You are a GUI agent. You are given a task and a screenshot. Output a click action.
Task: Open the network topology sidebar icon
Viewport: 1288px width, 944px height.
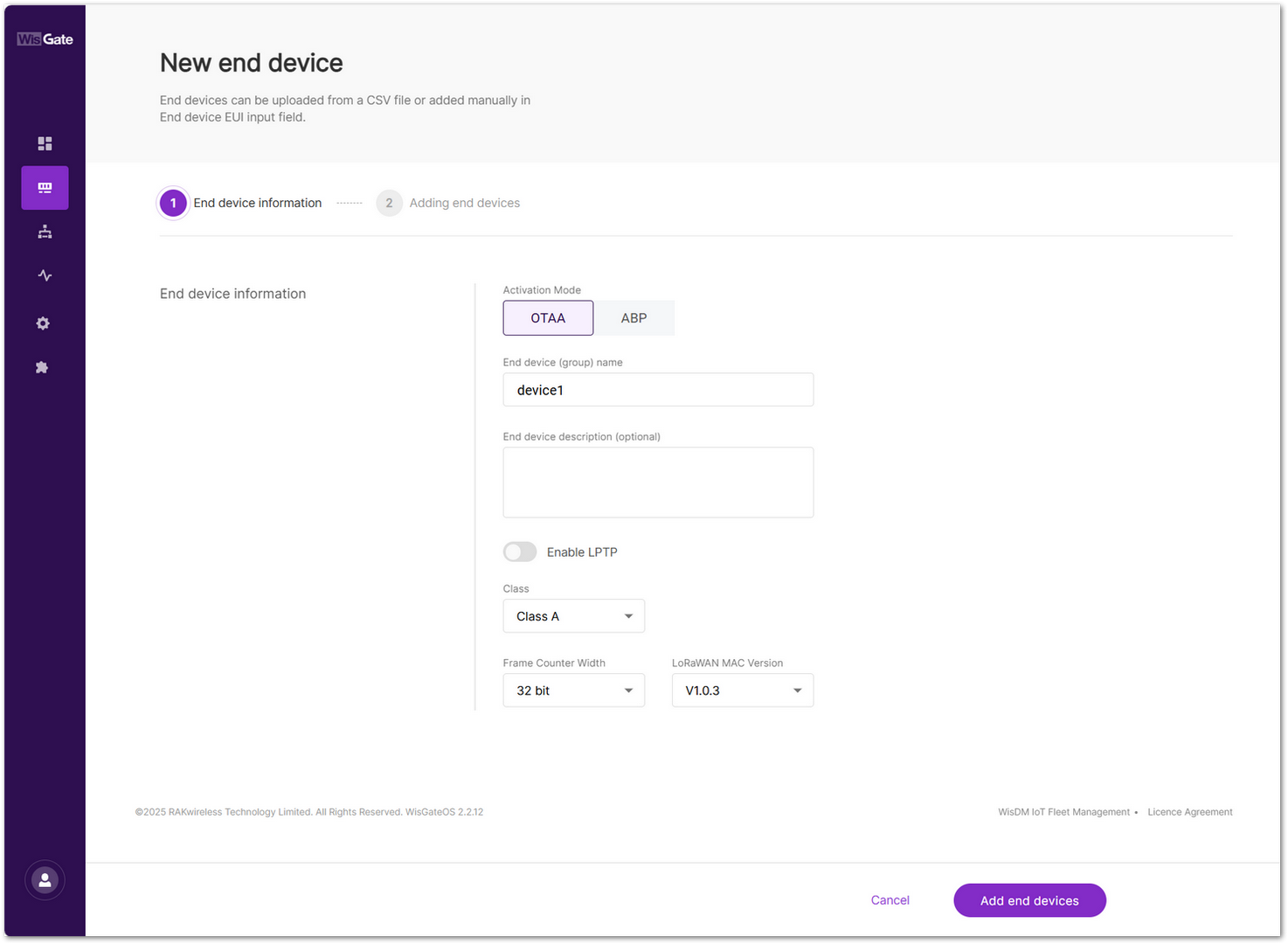pyautogui.click(x=45, y=231)
